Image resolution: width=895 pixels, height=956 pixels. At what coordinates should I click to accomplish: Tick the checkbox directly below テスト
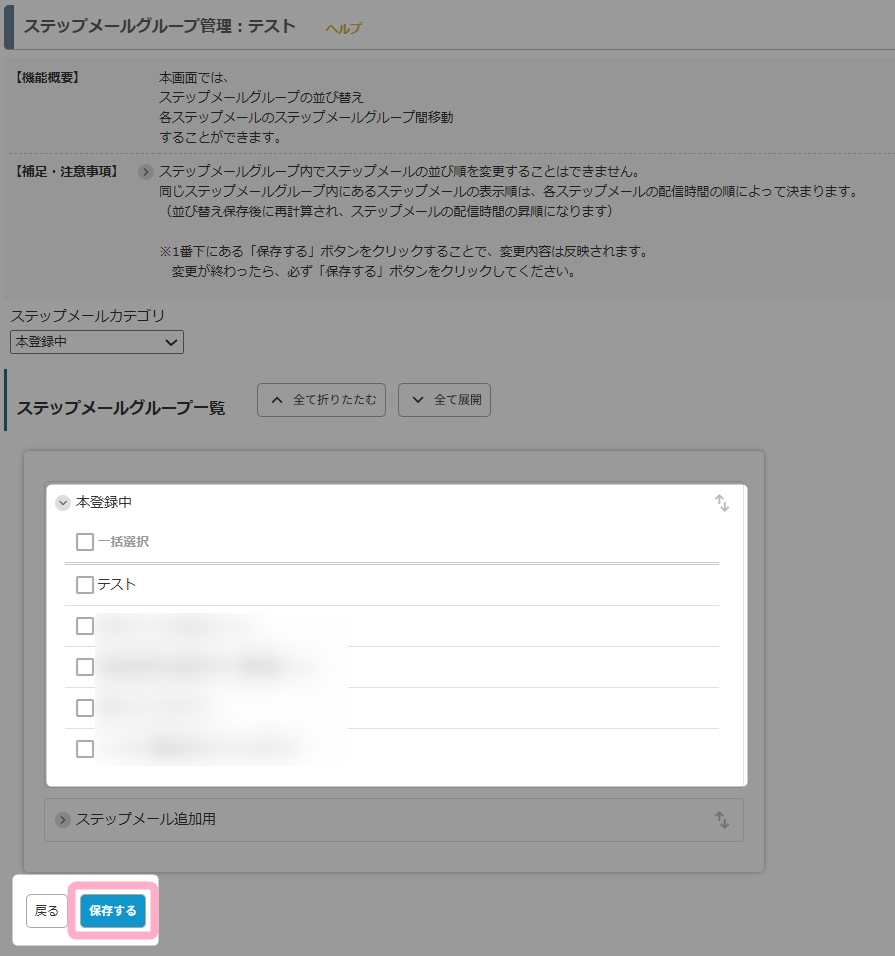(85, 626)
